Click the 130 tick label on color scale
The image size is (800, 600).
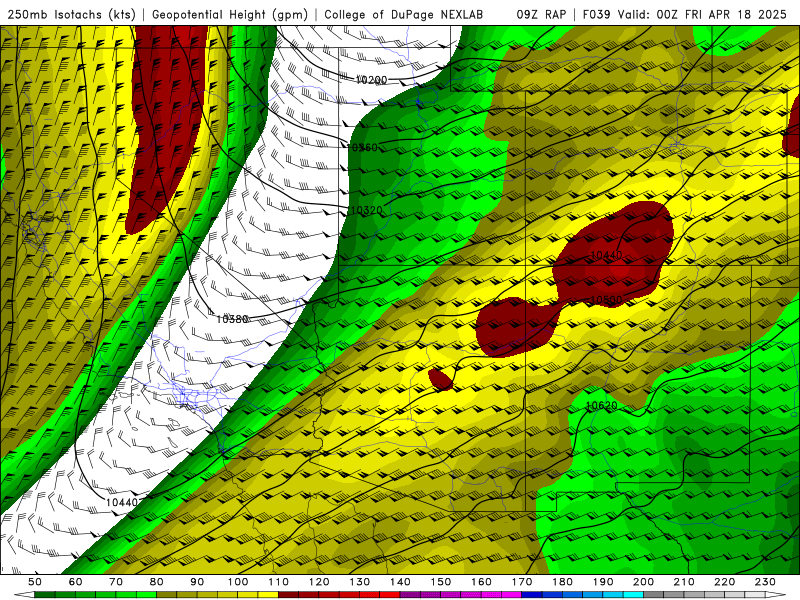click(359, 582)
